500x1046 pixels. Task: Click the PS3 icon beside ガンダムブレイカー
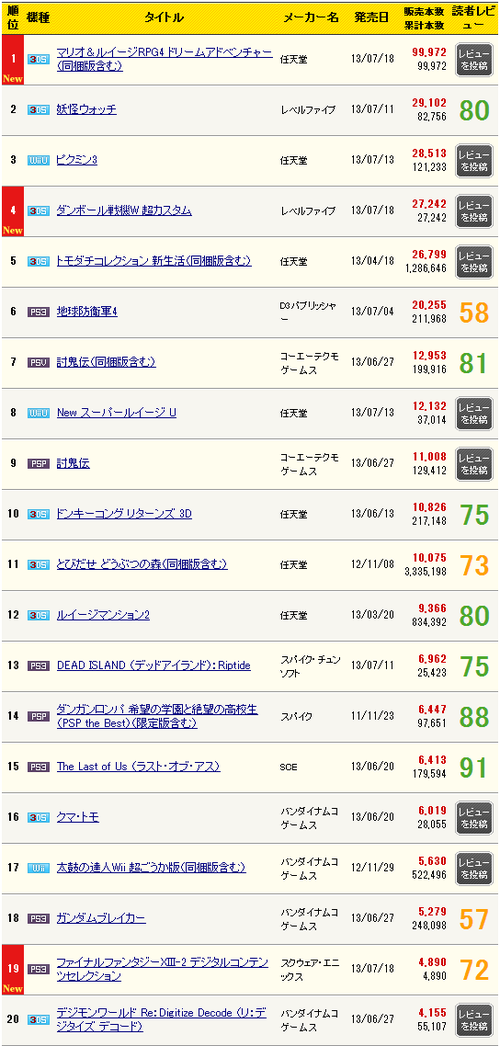(x=38, y=919)
